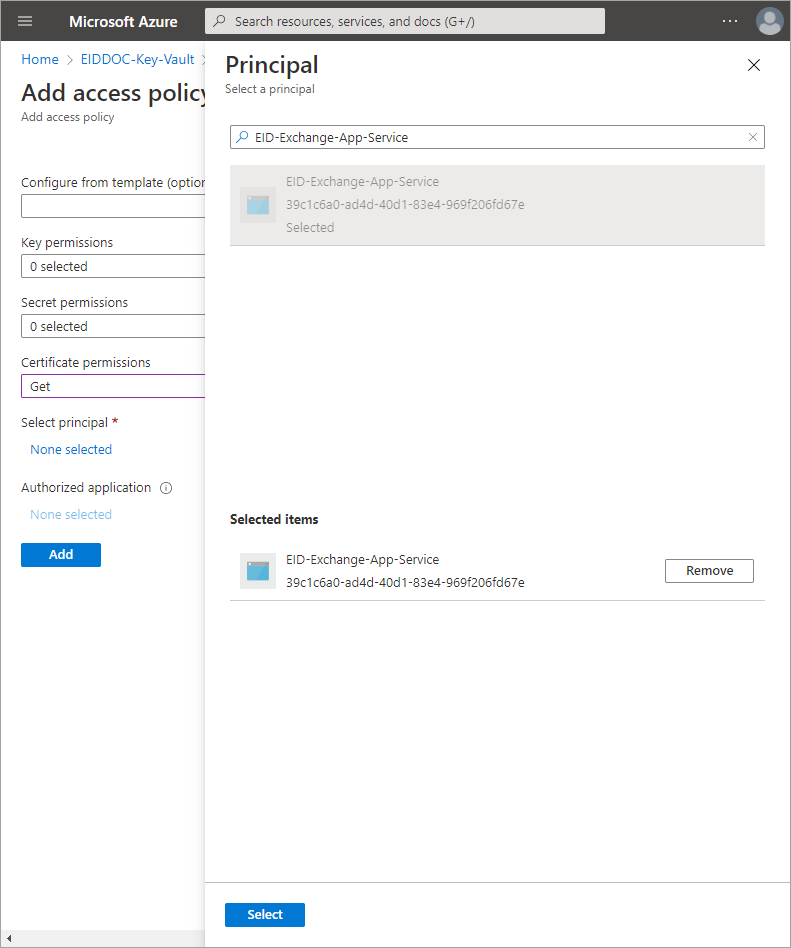Click the search magnifier in principal field

point(241,137)
